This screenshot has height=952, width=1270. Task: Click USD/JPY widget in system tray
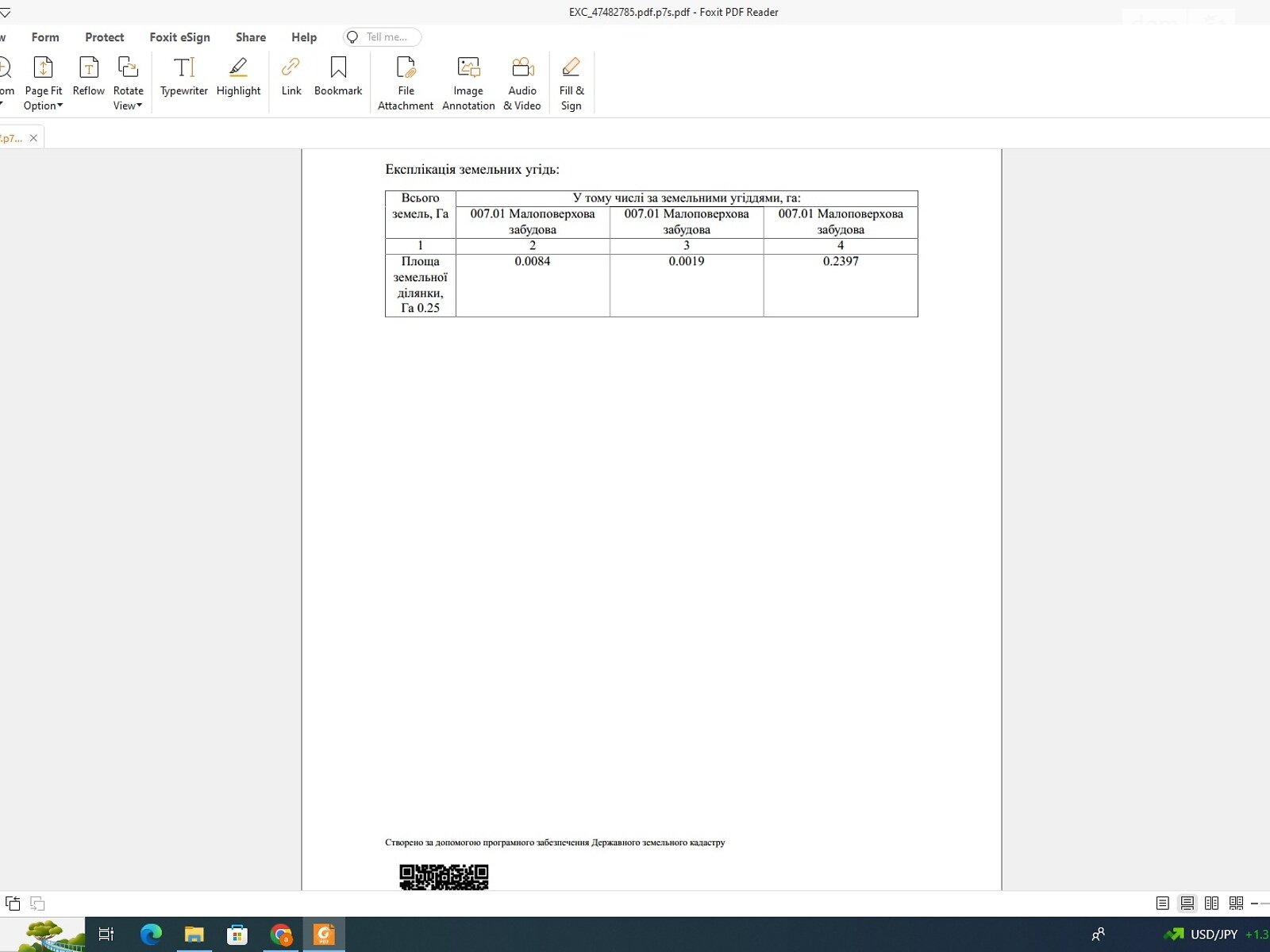[1216, 935]
